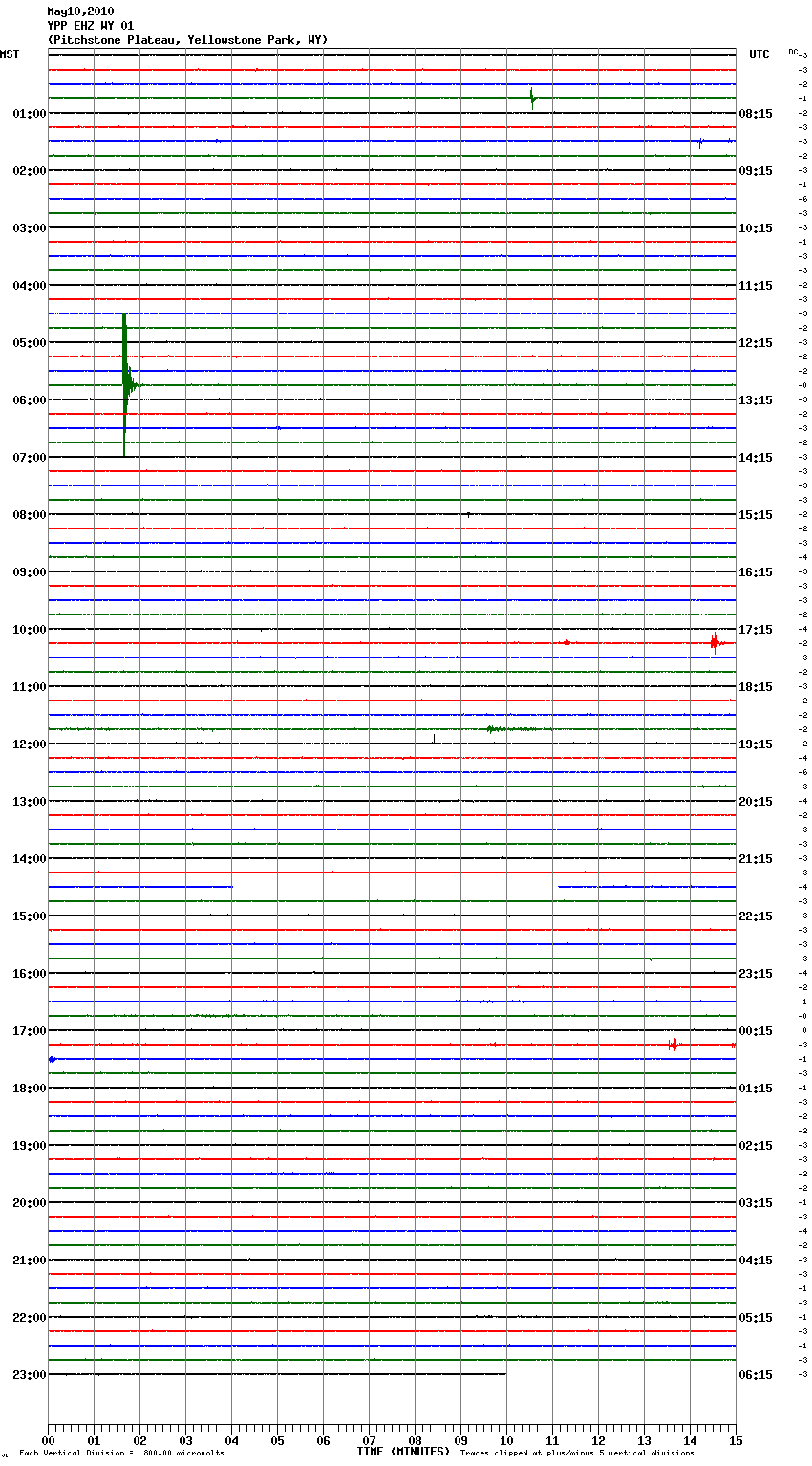This screenshot has width=812, height=1466.
Task: Select the 20:00 MST time label
Action: coord(29,1202)
